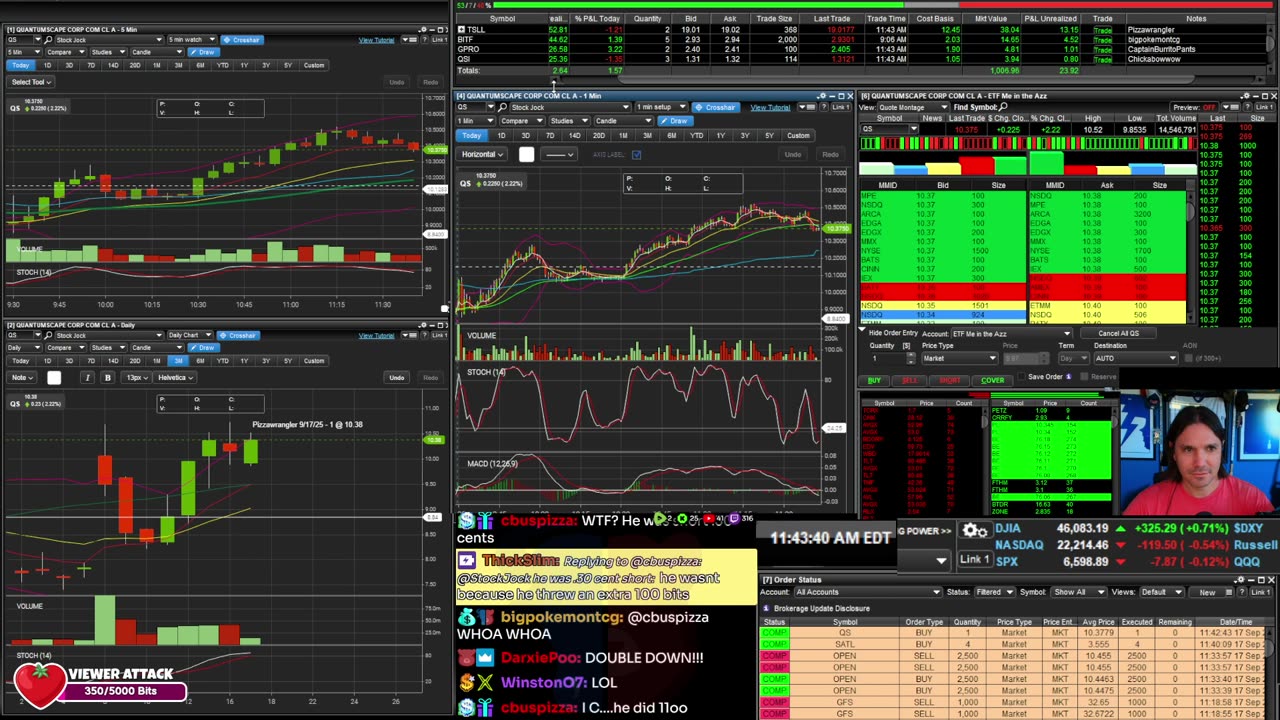Click the Save Order info icon

1068,376
